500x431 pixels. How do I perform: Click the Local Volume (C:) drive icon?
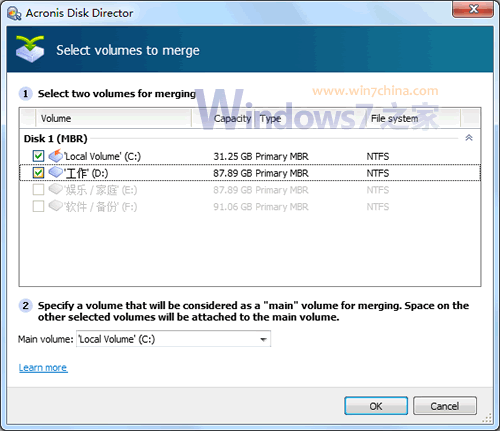[56, 156]
